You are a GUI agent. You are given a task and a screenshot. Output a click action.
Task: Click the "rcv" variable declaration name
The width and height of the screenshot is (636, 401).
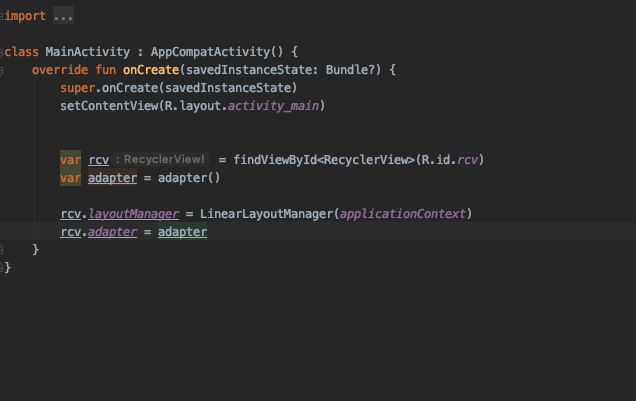pyautogui.click(x=99, y=160)
